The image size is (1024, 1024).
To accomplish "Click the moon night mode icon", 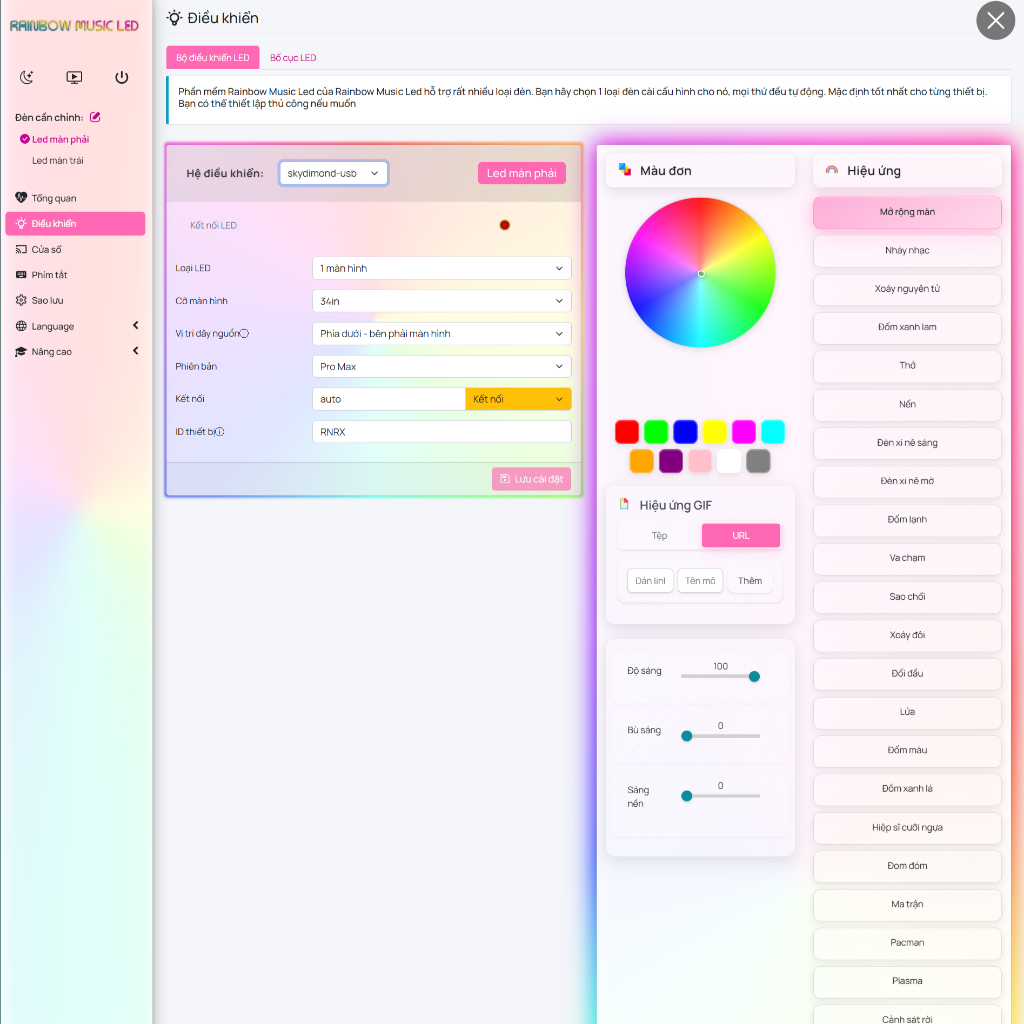I will [27, 77].
